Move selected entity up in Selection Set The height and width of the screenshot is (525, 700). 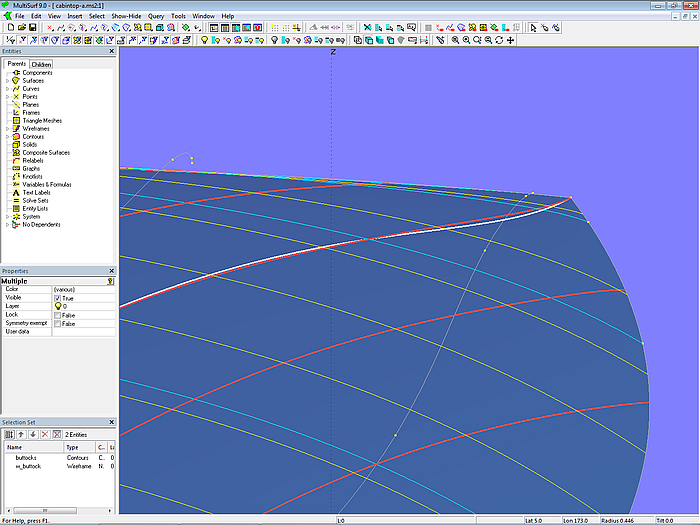[20, 434]
